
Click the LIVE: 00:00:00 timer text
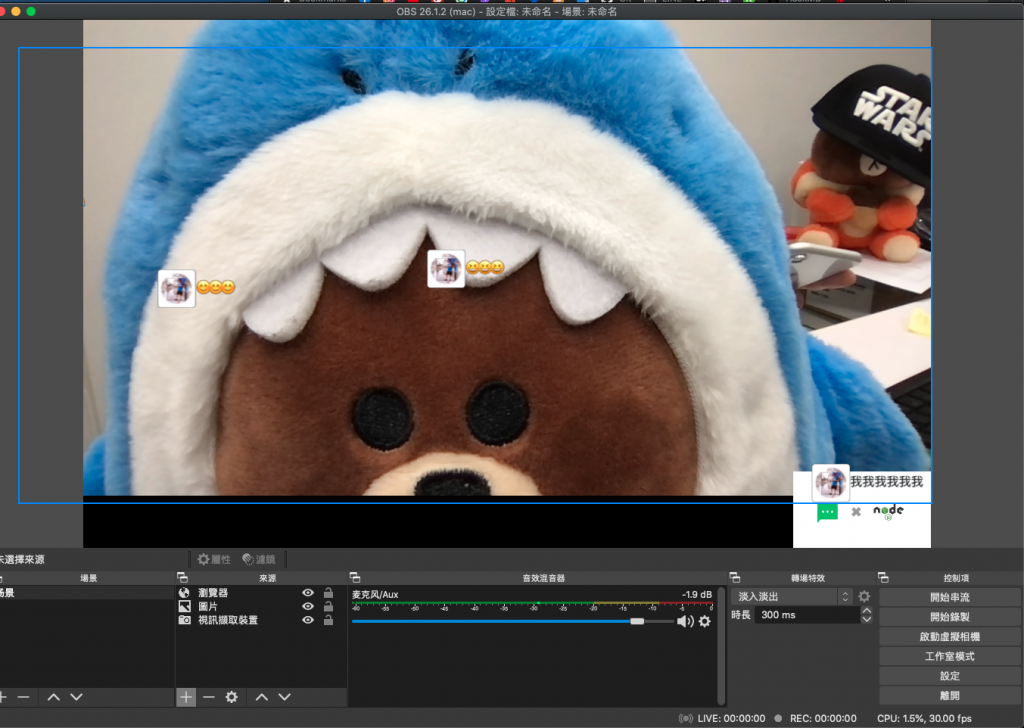(731, 718)
